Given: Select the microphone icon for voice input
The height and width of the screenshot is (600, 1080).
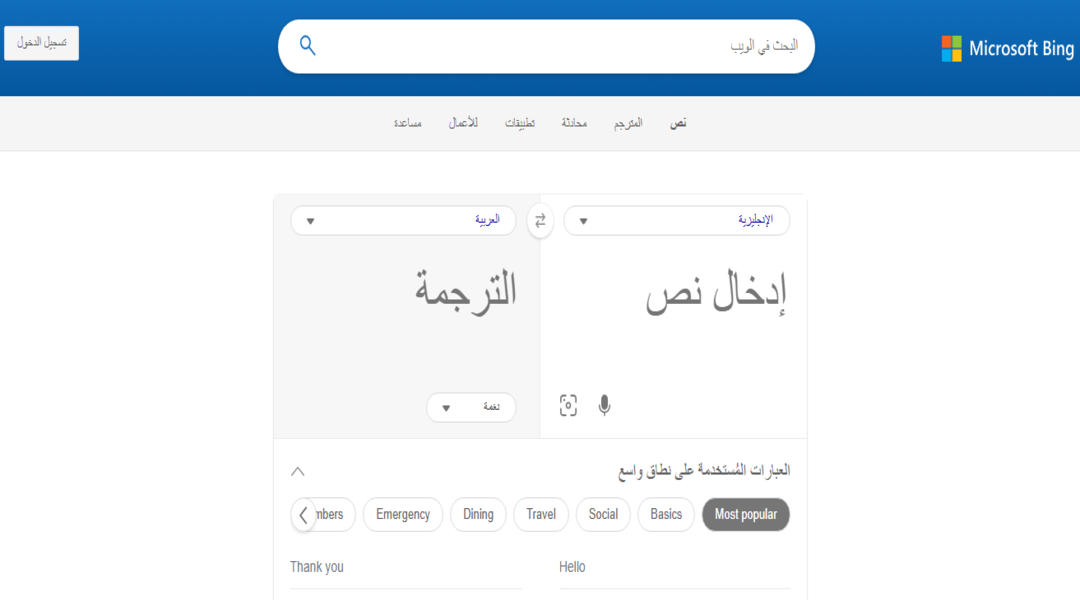Looking at the screenshot, I should click(x=604, y=406).
